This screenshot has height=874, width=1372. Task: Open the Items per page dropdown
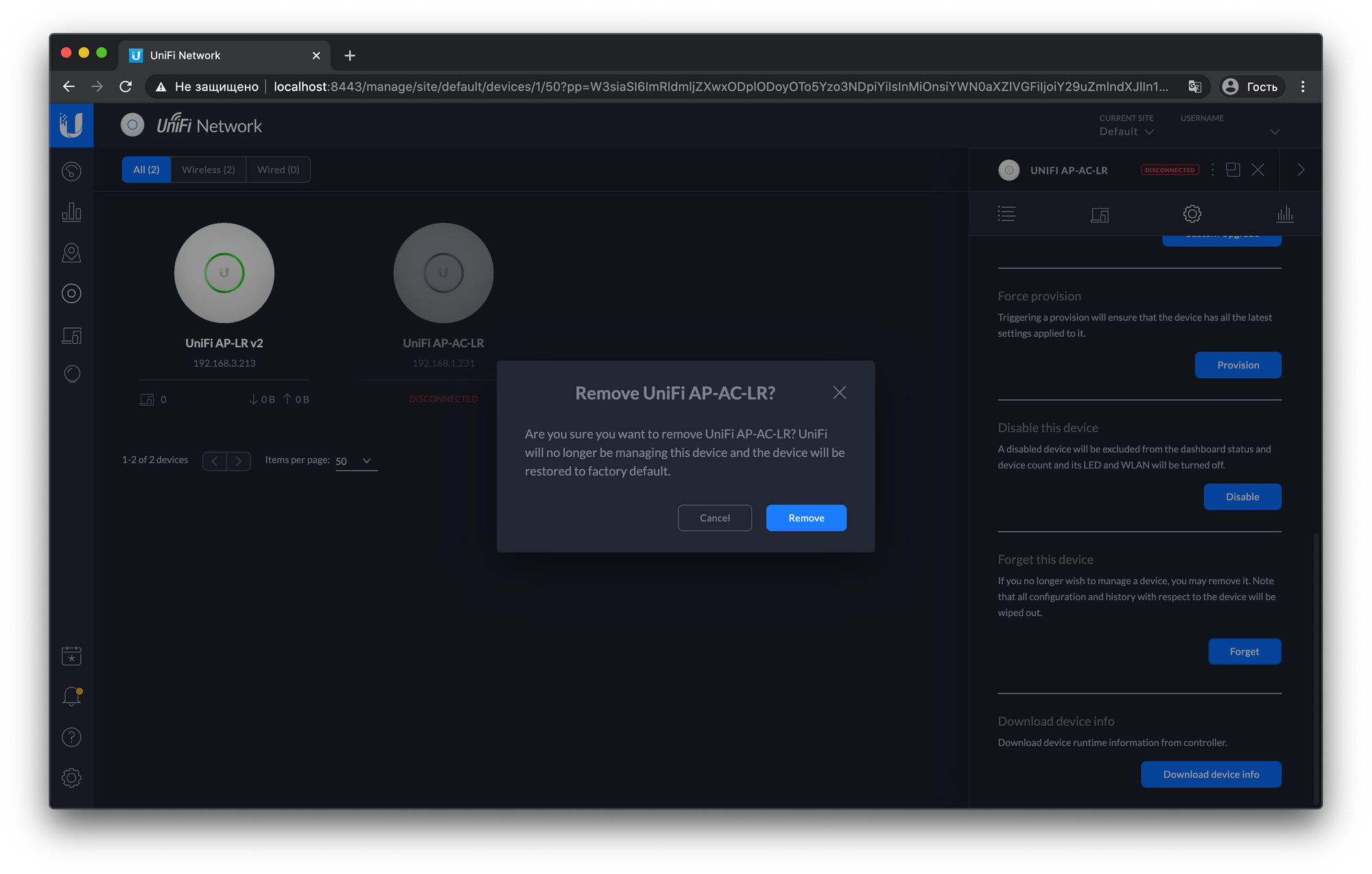354,460
